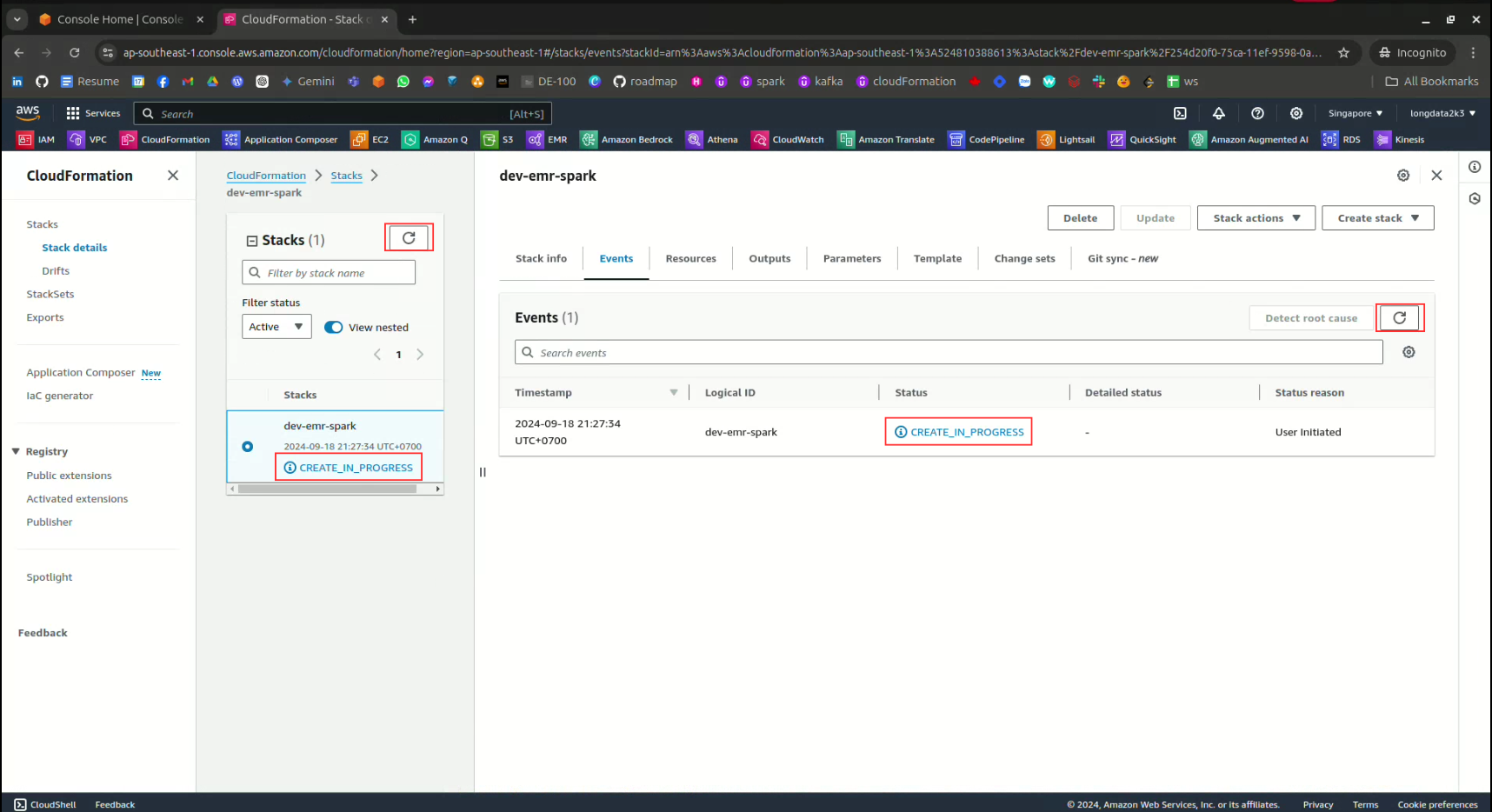Follow the Stacks breadcrumb link
The height and width of the screenshot is (812, 1492).
[346, 176]
